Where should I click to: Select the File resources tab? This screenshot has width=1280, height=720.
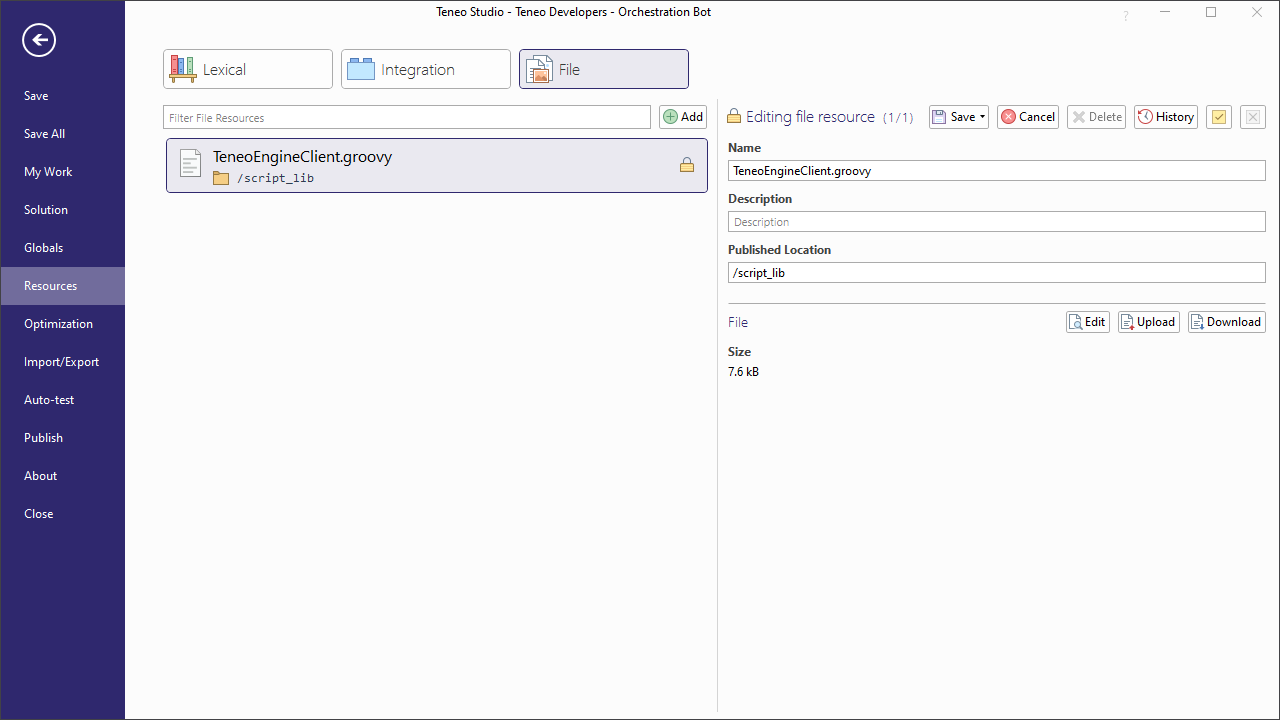(604, 69)
